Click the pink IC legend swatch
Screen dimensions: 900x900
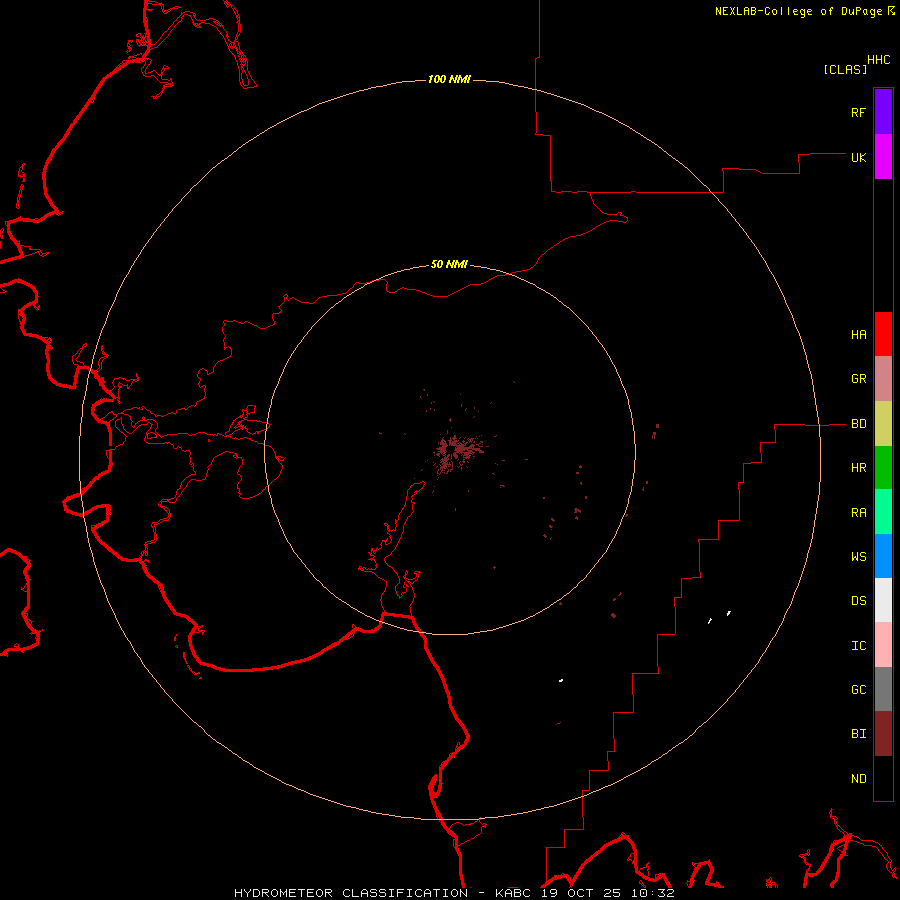click(x=883, y=645)
